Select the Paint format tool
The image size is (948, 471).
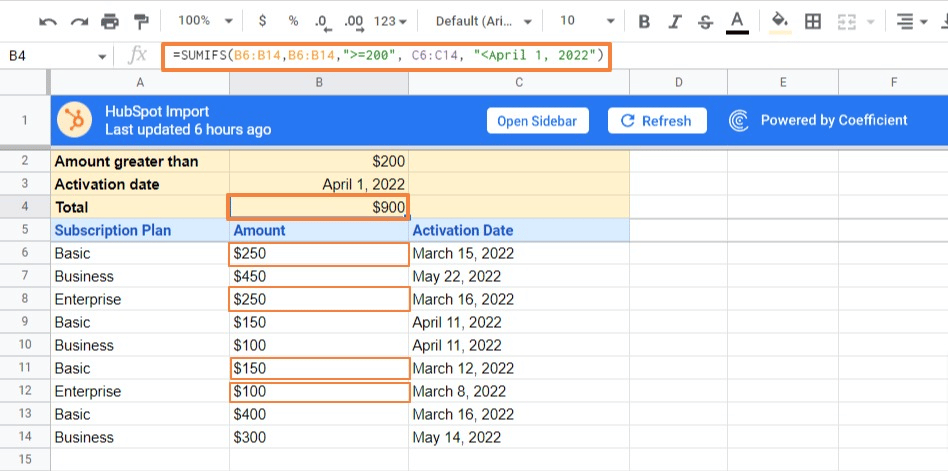(140, 21)
